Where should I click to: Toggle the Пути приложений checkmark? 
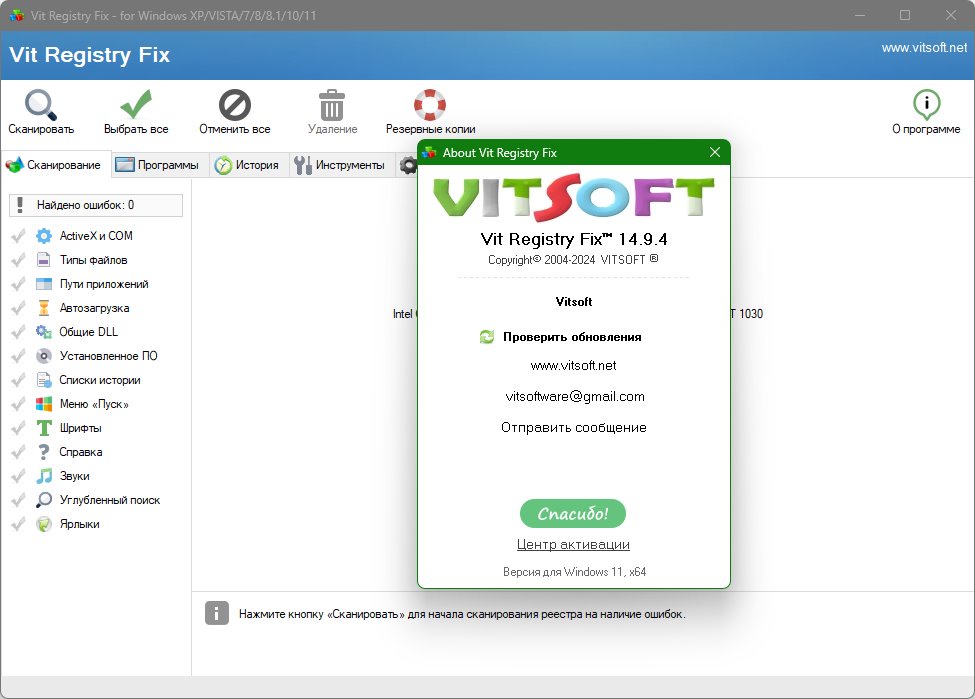click(x=19, y=284)
